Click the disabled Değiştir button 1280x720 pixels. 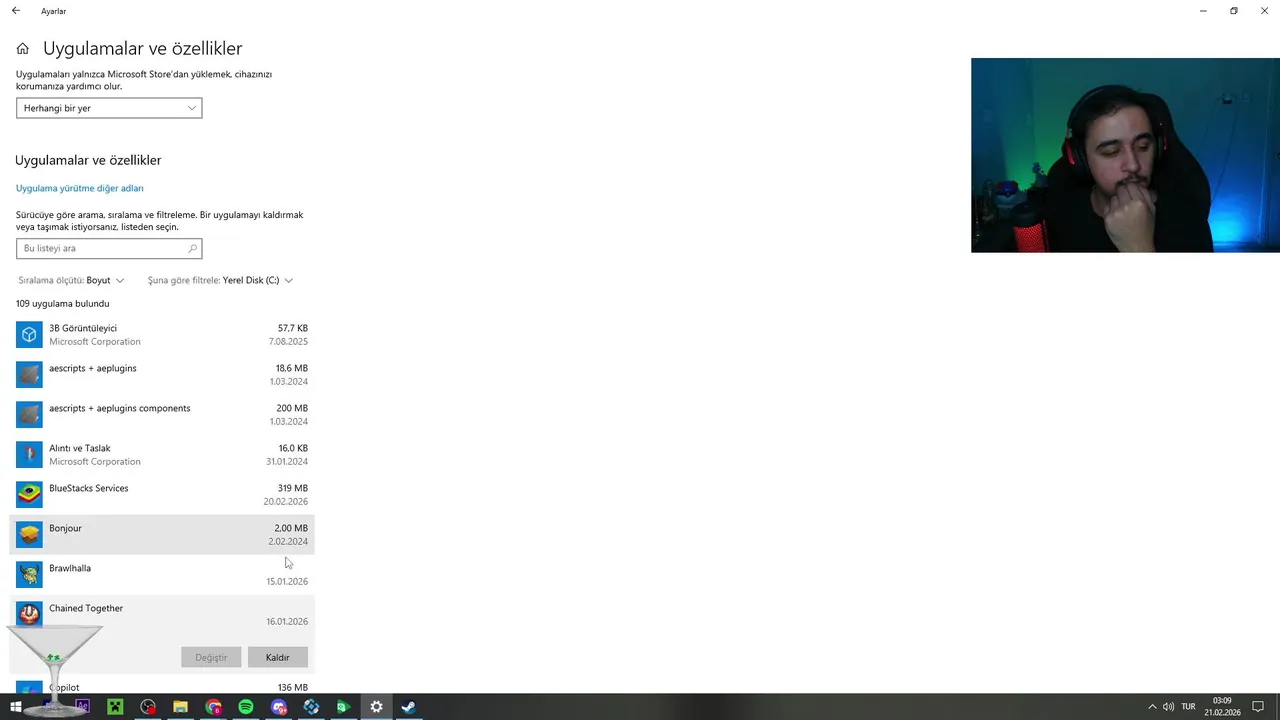pos(211,657)
